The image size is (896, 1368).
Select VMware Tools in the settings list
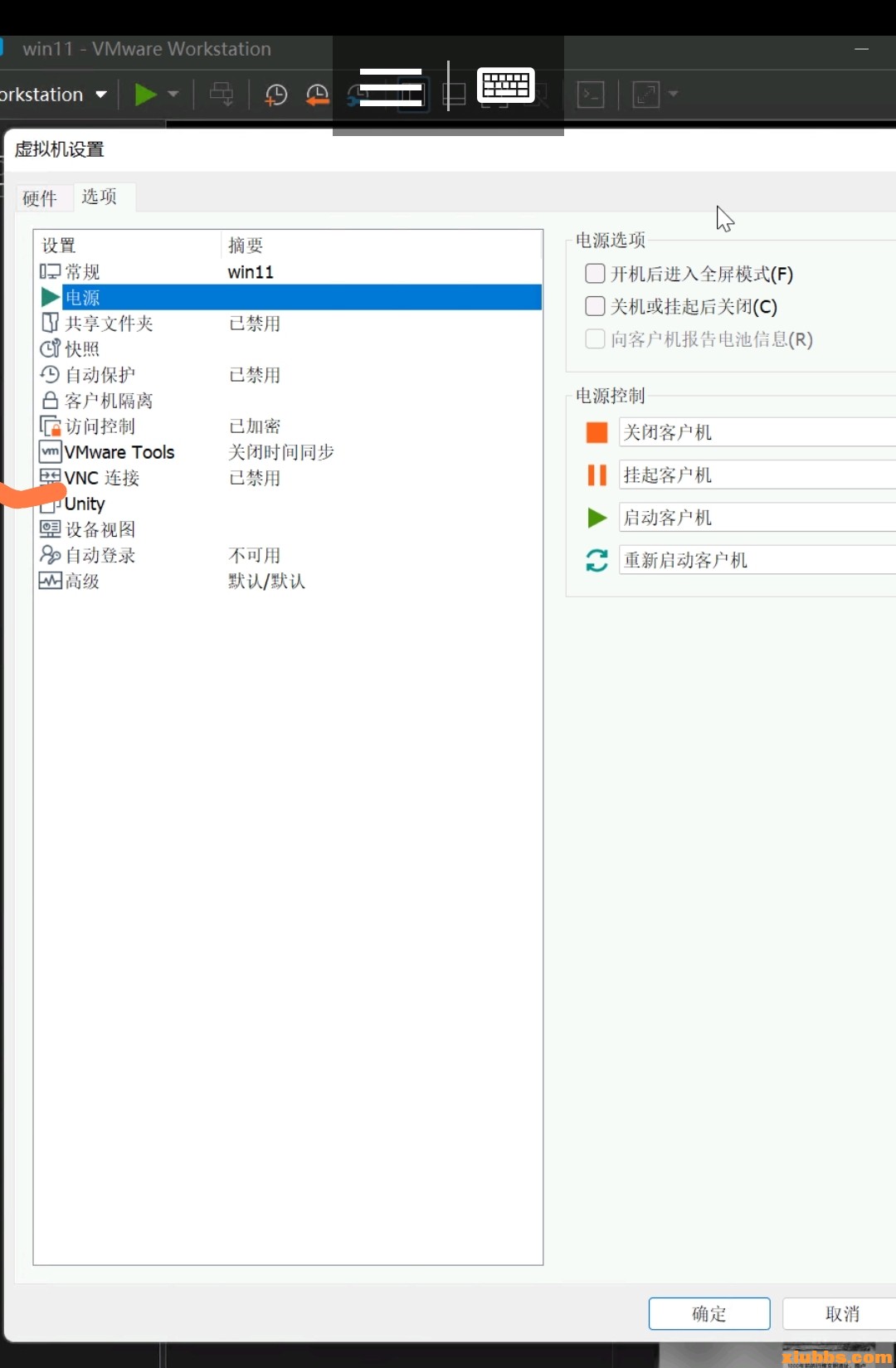(x=119, y=452)
